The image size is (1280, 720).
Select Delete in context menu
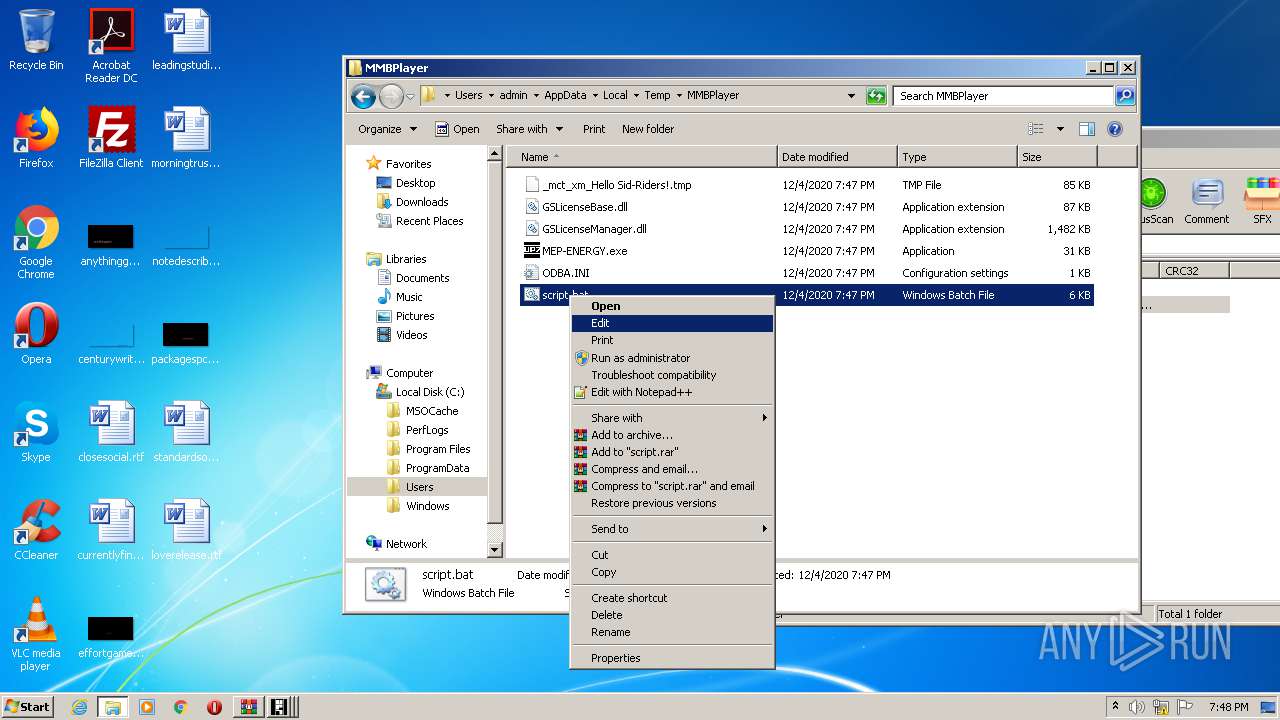[x=672, y=615]
